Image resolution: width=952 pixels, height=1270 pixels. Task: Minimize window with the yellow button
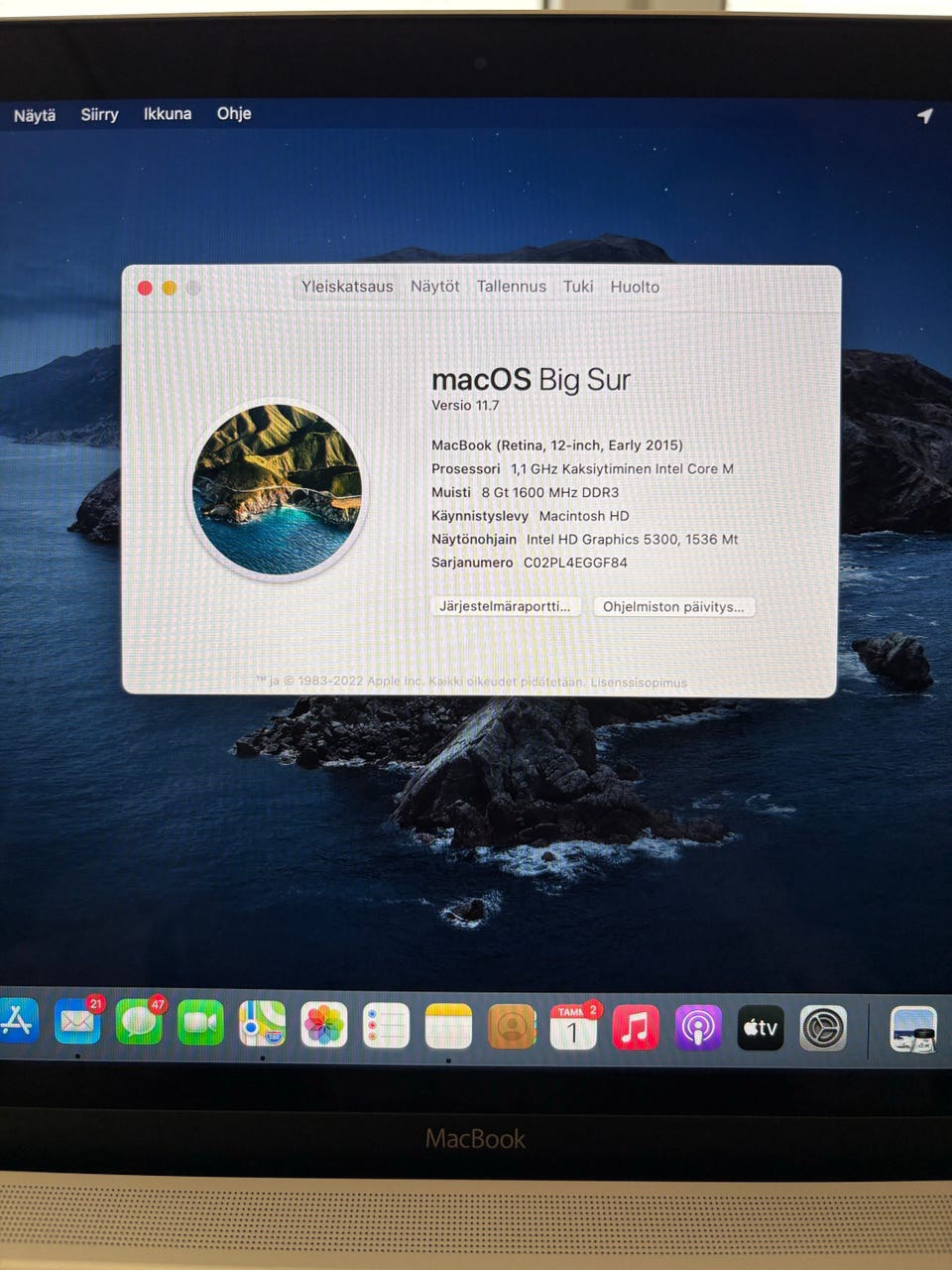[x=170, y=288]
